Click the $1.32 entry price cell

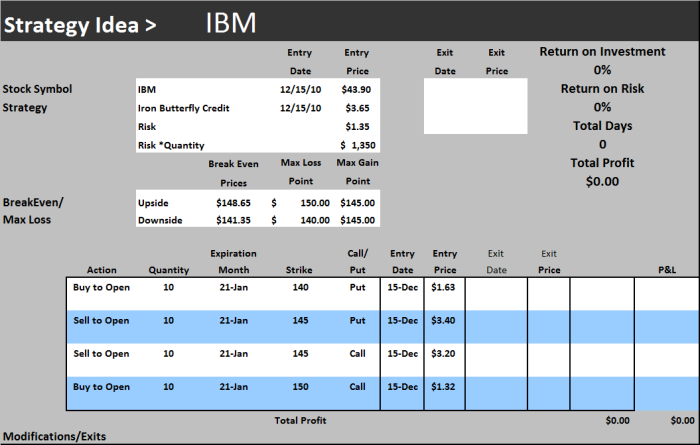(443, 387)
